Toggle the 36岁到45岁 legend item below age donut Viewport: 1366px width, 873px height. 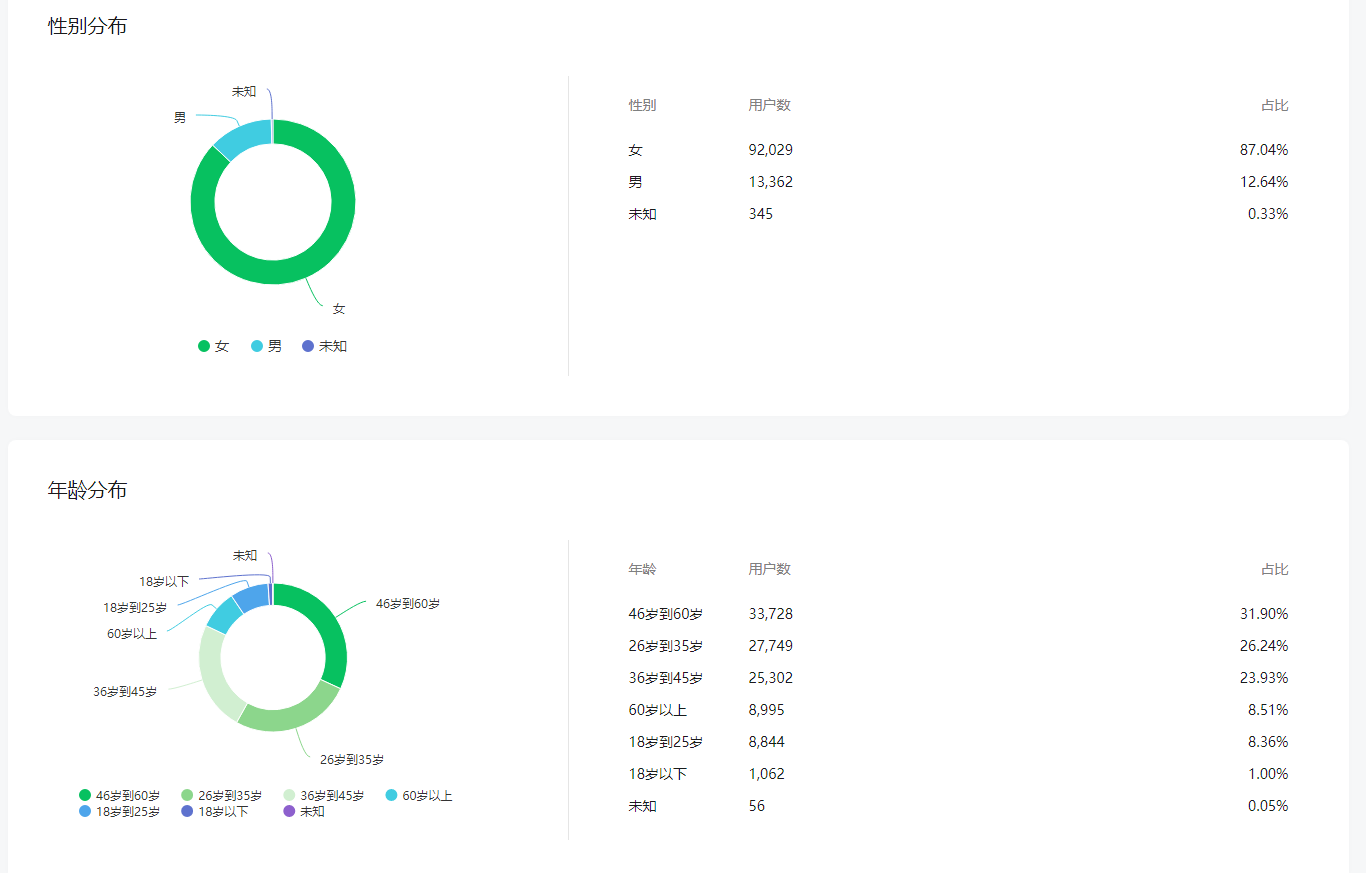pos(324,796)
